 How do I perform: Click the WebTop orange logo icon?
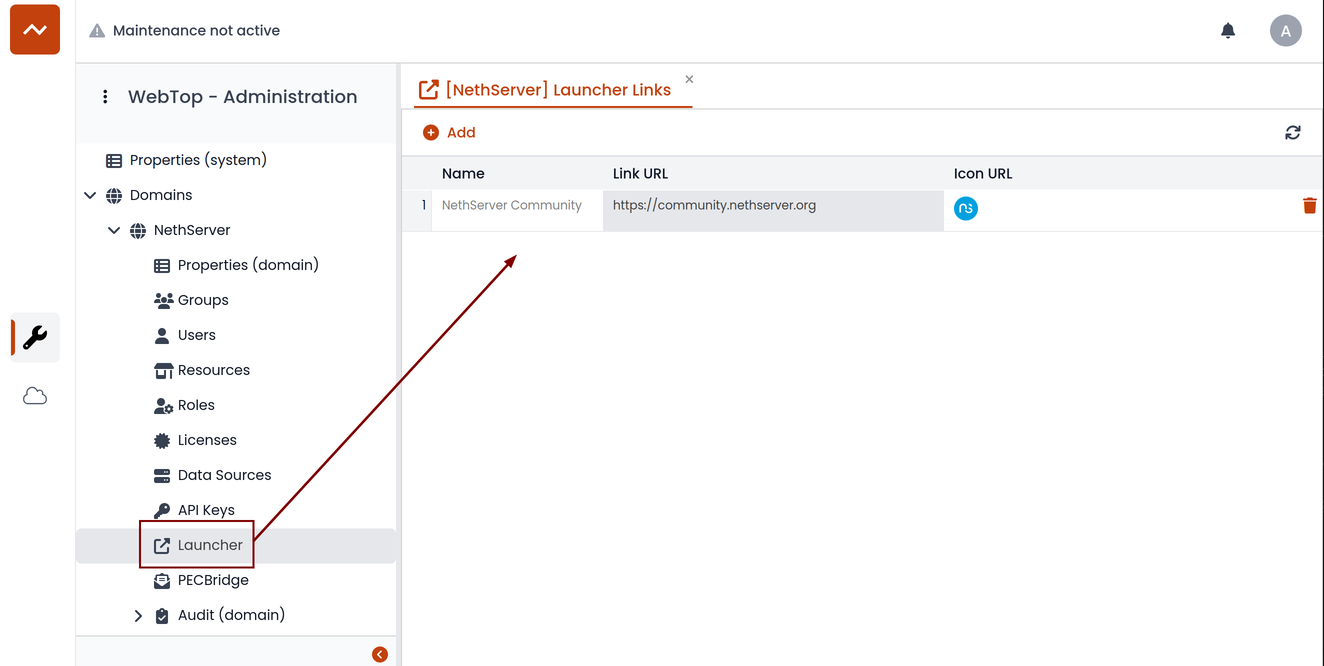coord(35,30)
